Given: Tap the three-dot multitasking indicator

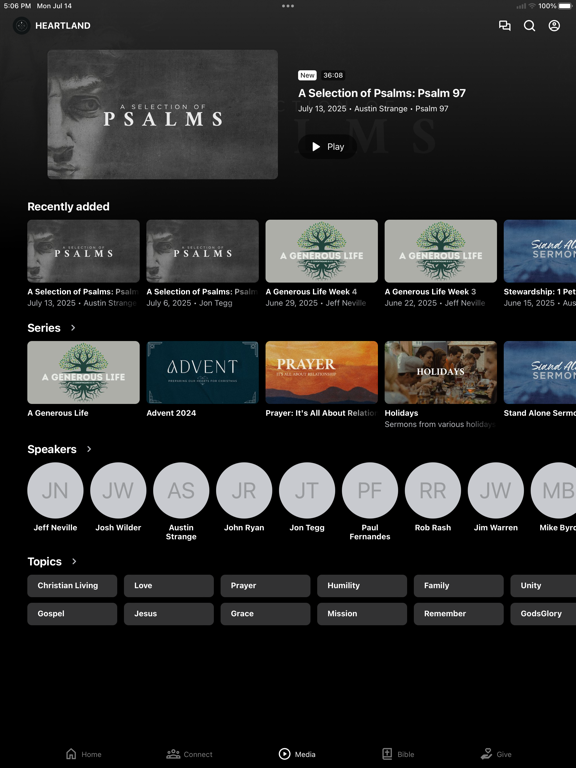Looking at the screenshot, I should coord(288,6).
